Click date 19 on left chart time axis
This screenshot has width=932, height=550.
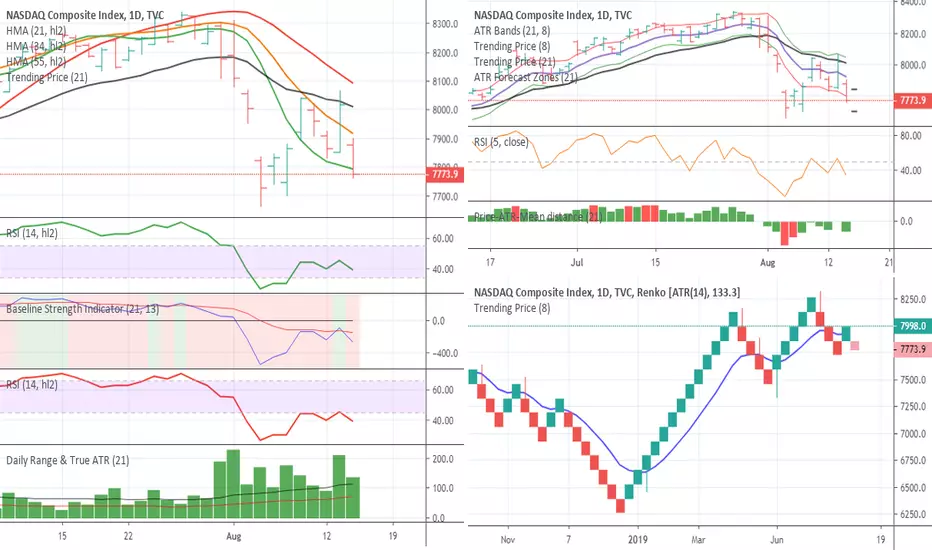click(392, 536)
